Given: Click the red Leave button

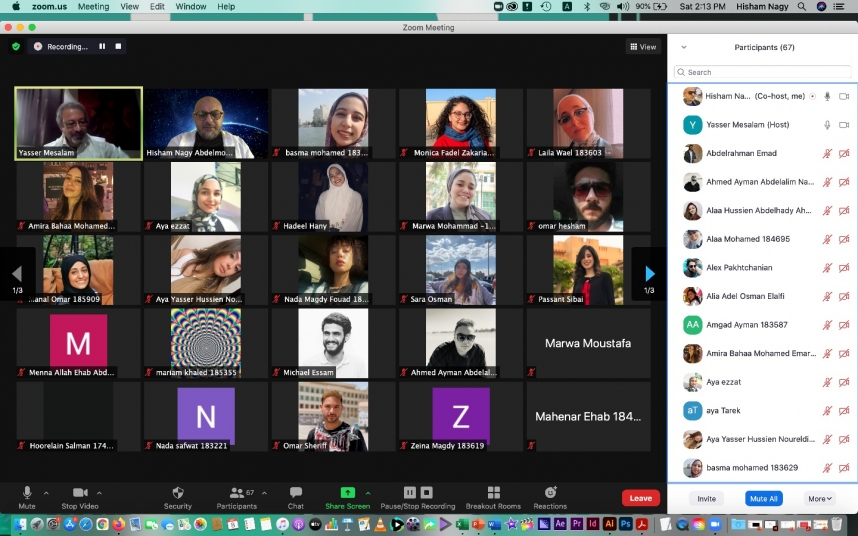Looking at the screenshot, I should coord(641,498).
